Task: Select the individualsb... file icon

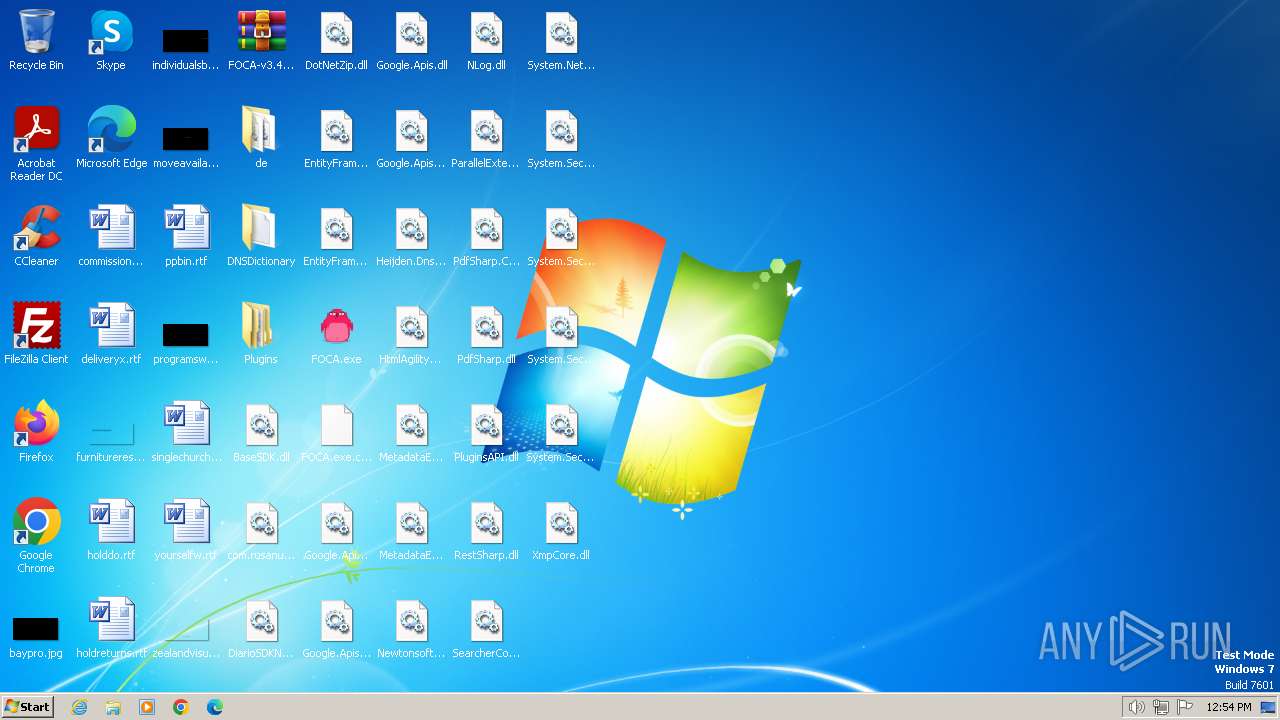Action: (x=186, y=40)
